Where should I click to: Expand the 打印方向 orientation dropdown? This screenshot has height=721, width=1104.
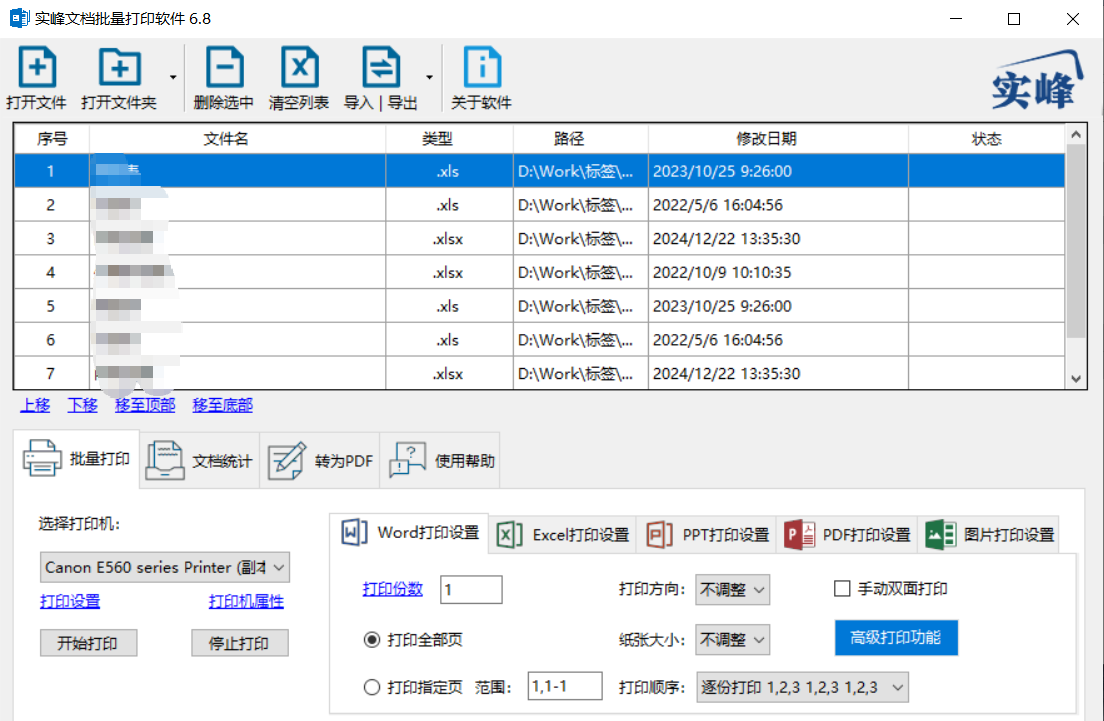tap(732, 589)
